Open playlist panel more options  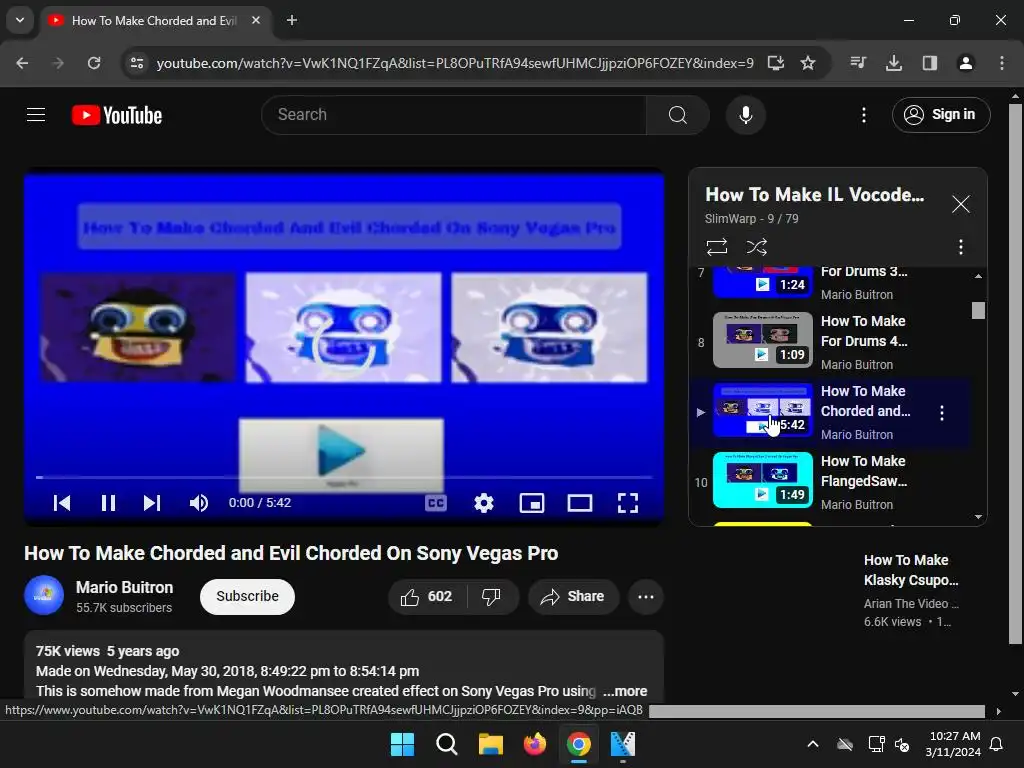pyautogui.click(x=961, y=247)
